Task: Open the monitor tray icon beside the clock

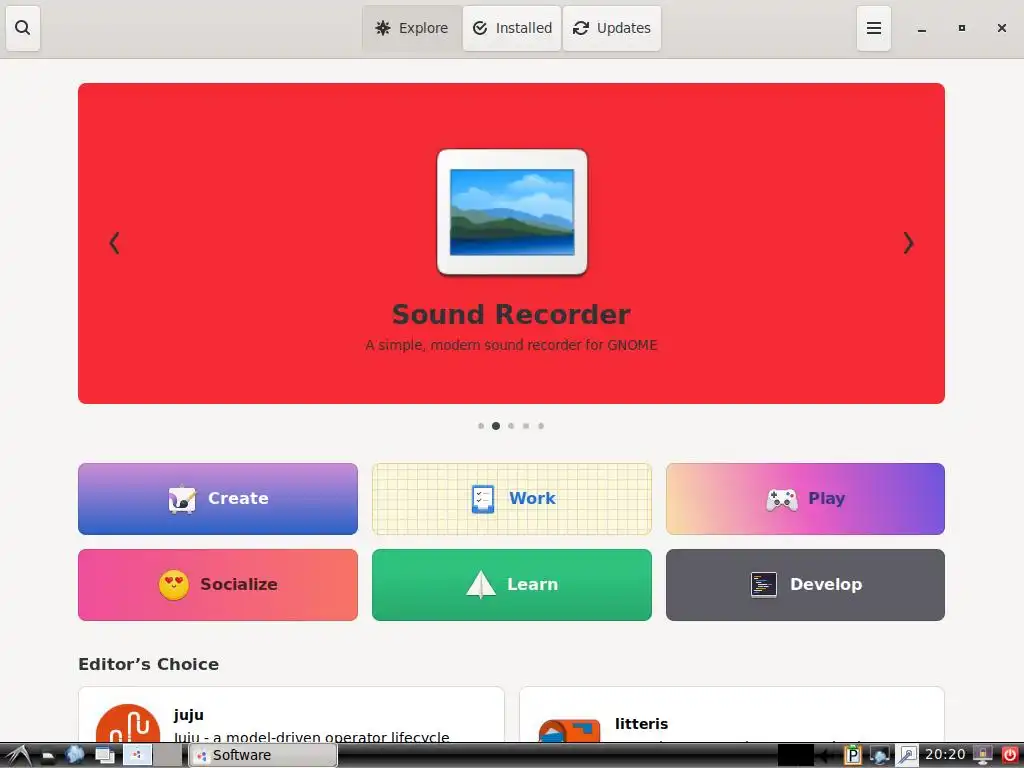Action: tap(983, 756)
